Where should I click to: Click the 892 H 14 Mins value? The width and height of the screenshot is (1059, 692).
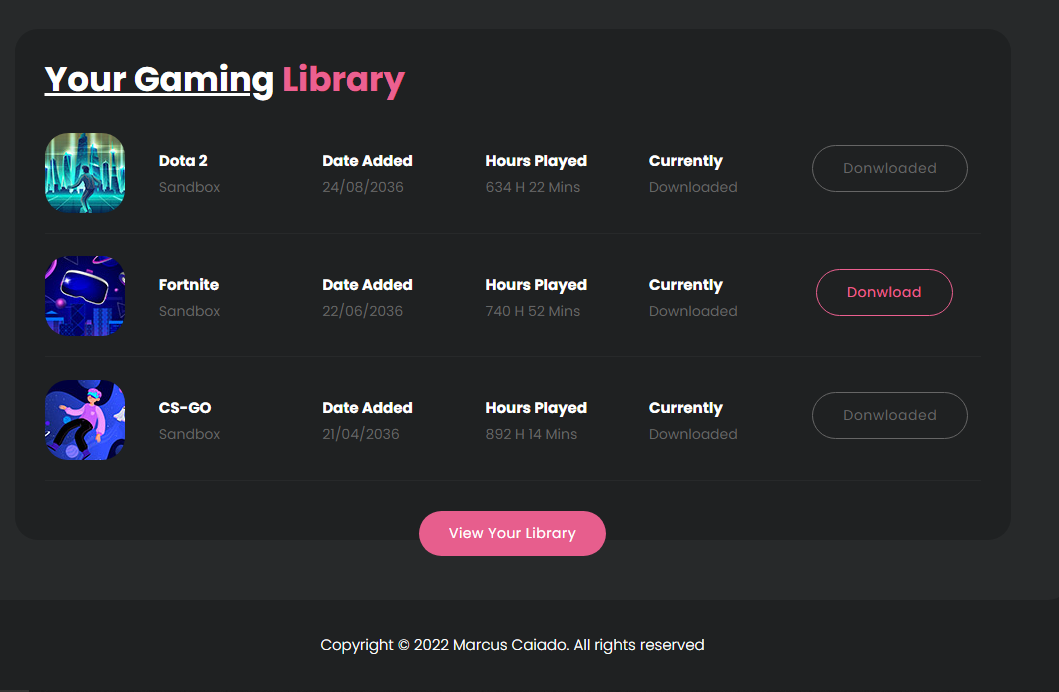coord(532,434)
